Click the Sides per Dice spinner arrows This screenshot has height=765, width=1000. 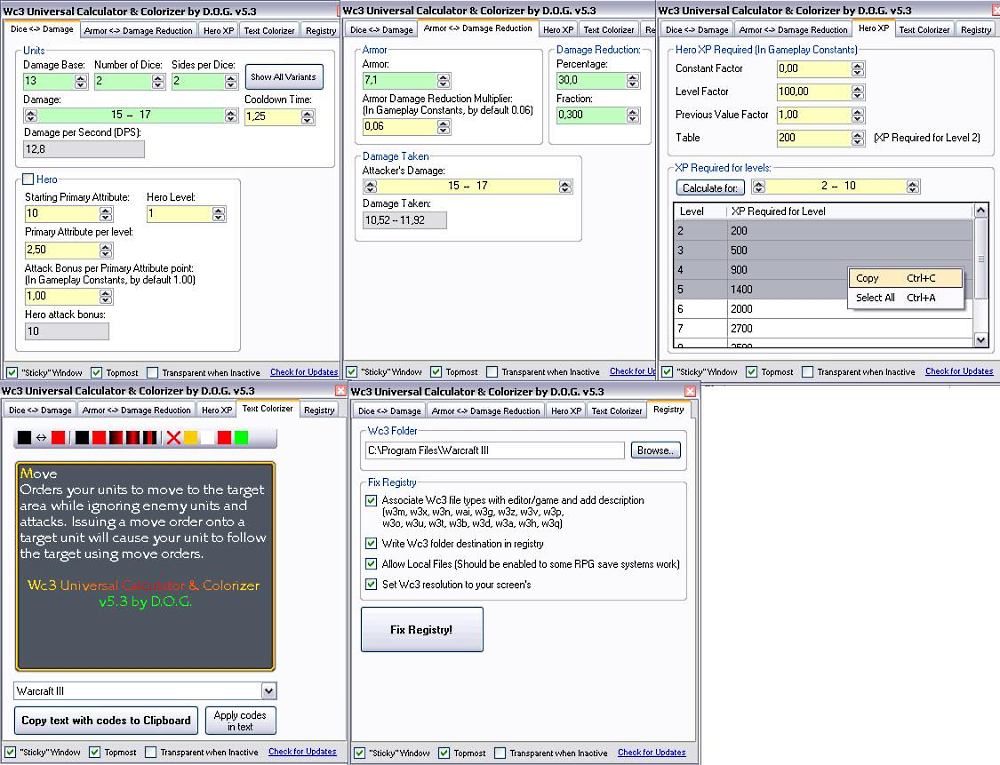click(232, 81)
